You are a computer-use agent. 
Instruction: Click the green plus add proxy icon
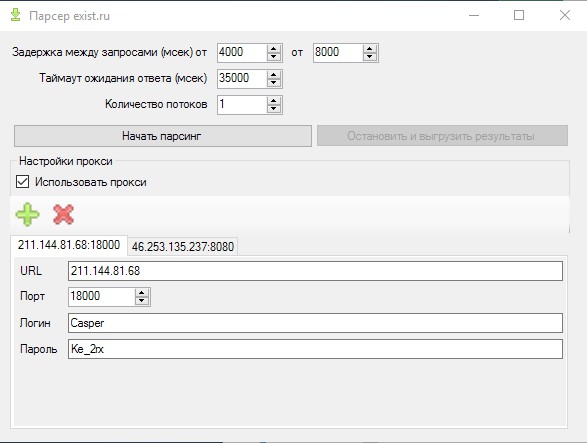[27, 214]
